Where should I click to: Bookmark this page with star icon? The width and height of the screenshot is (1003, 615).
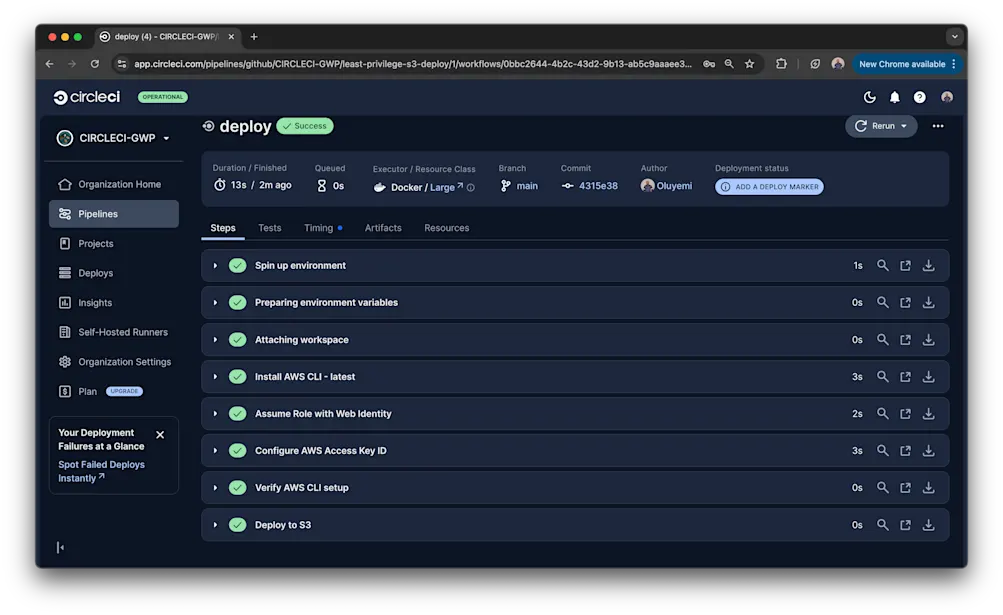pyautogui.click(x=750, y=64)
